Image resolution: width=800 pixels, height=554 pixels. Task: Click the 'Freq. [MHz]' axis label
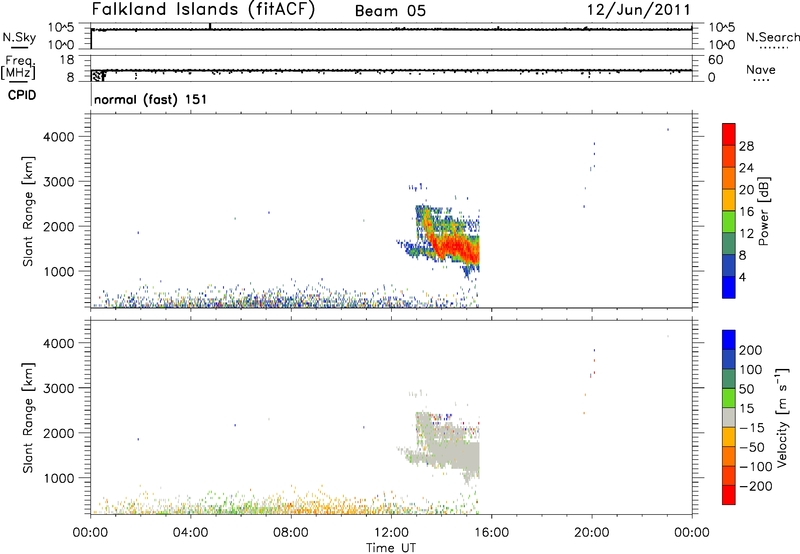(19, 67)
